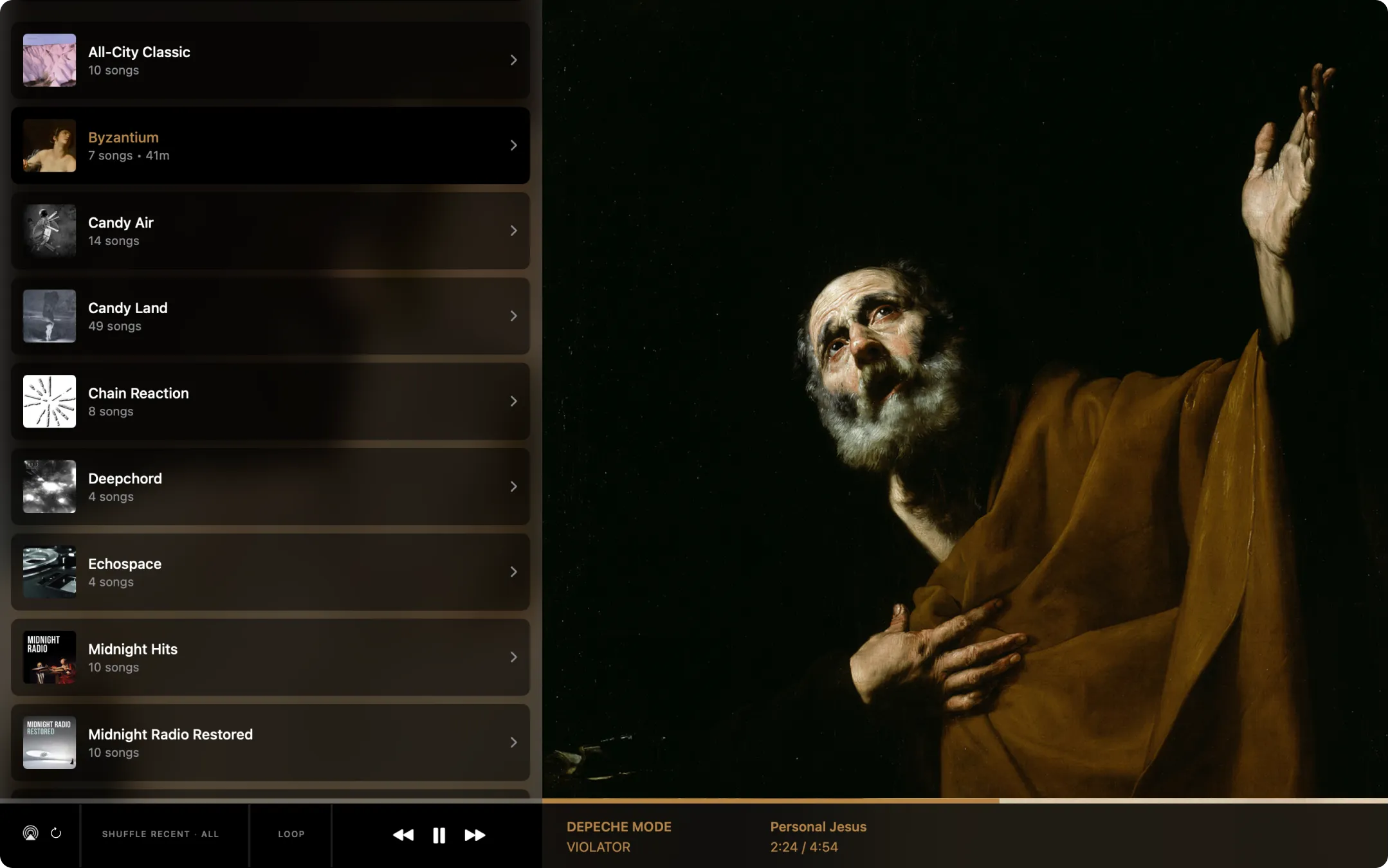The height and width of the screenshot is (868, 1390).
Task: Toggle the LOOP mode
Action: tap(291, 834)
